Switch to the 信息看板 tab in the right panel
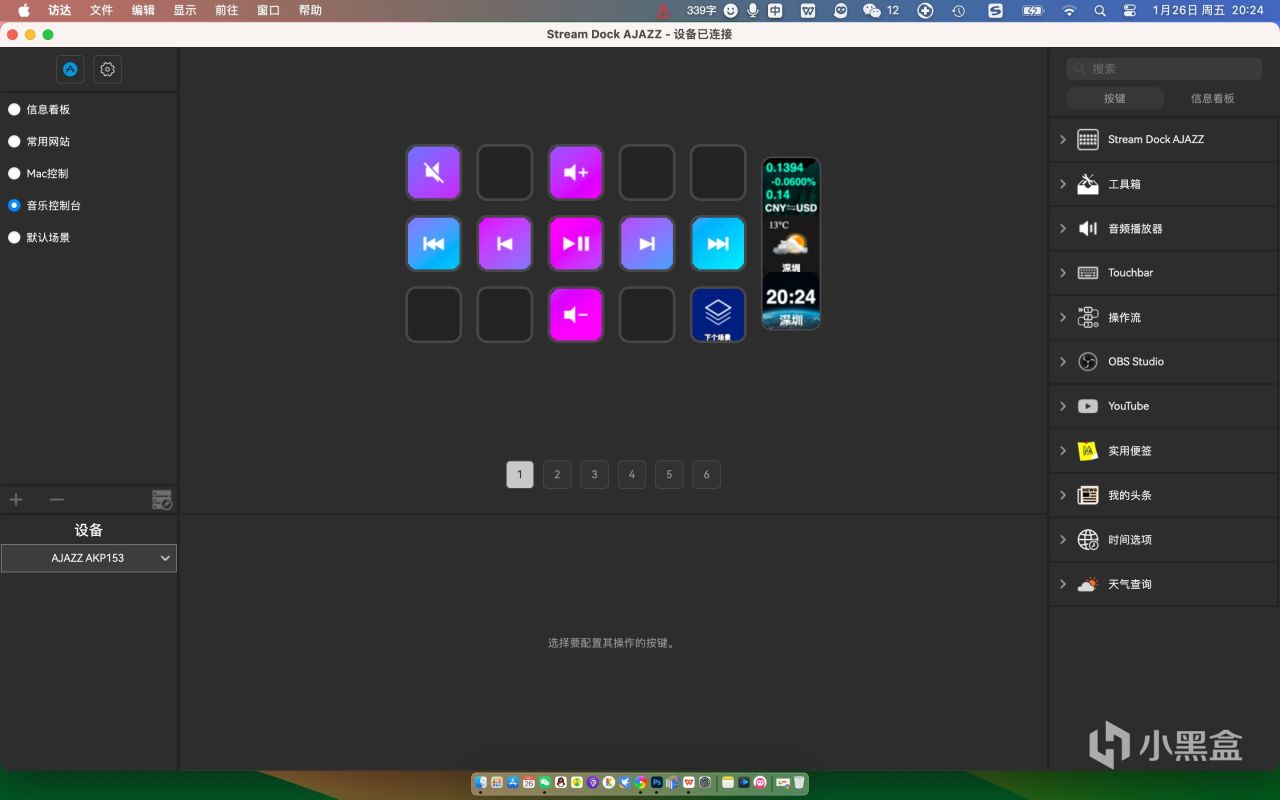This screenshot has width=1280, height=800. pos(1213,98)
